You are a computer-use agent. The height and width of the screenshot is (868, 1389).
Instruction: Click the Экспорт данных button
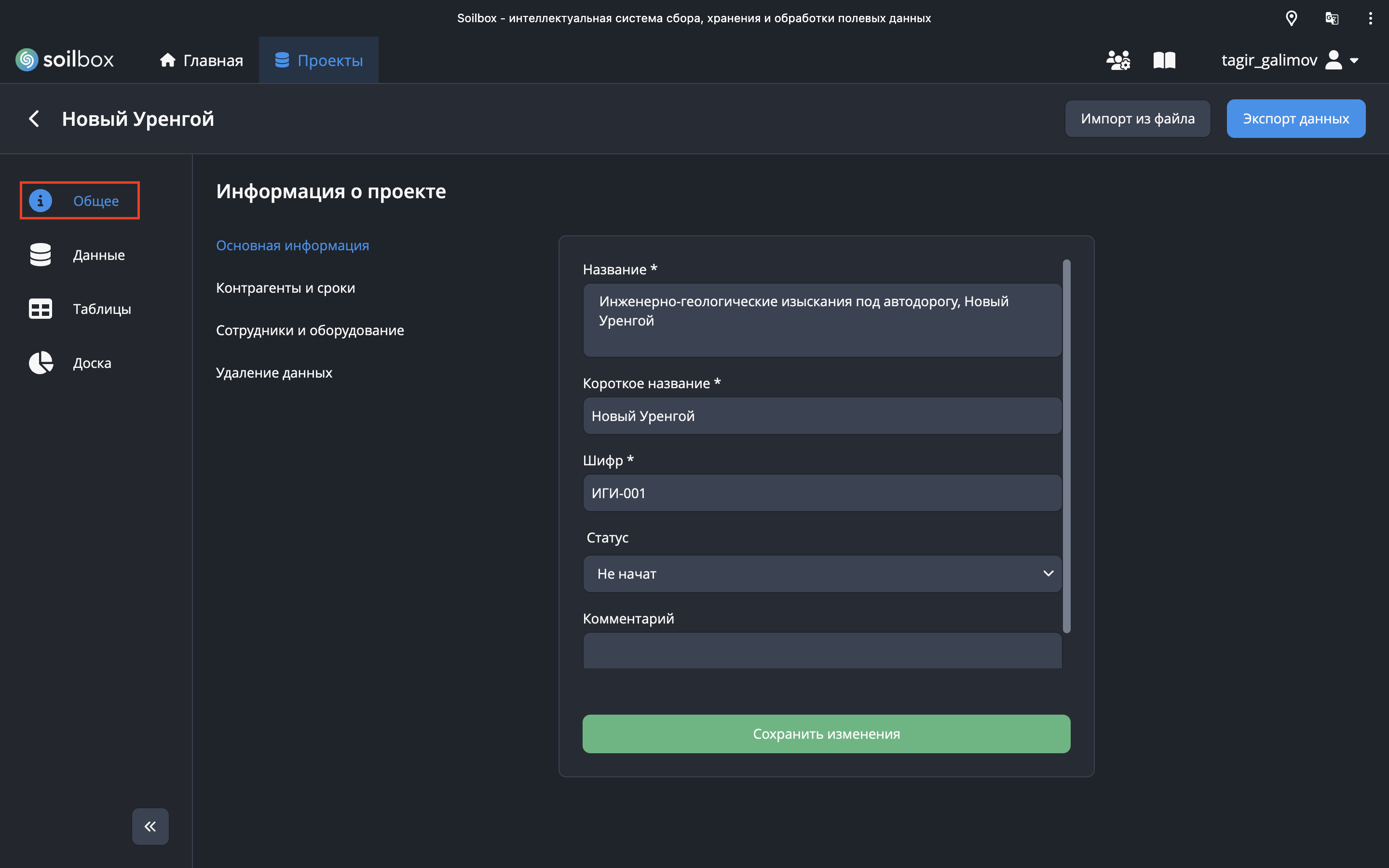1295,119
